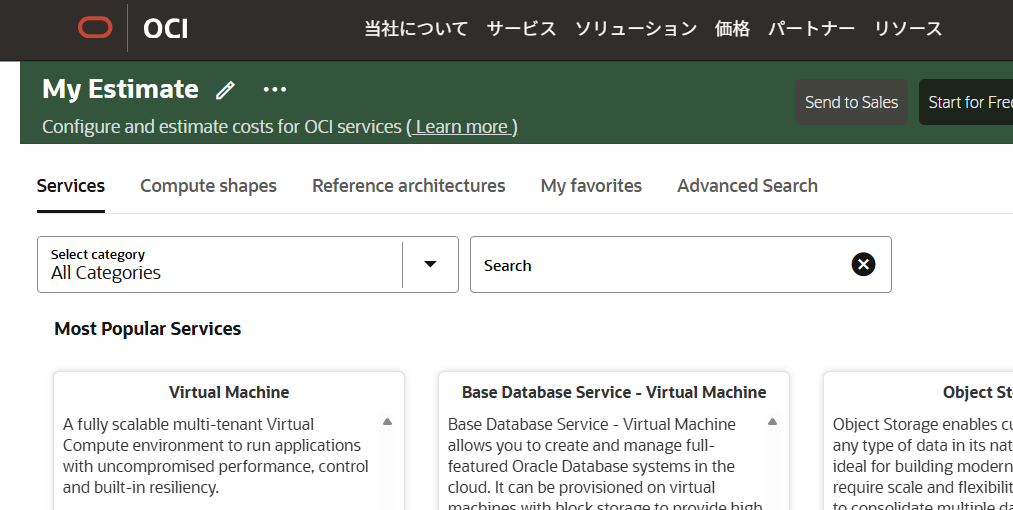Click the All Categories value text
1013x510 pixels.
point(106,273)
